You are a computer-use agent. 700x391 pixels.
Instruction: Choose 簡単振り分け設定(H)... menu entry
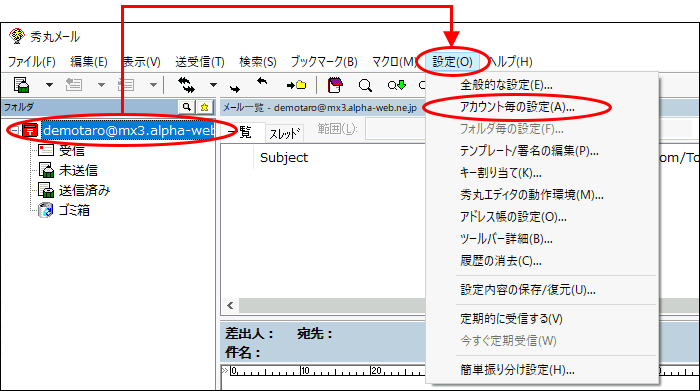[517, 370]
